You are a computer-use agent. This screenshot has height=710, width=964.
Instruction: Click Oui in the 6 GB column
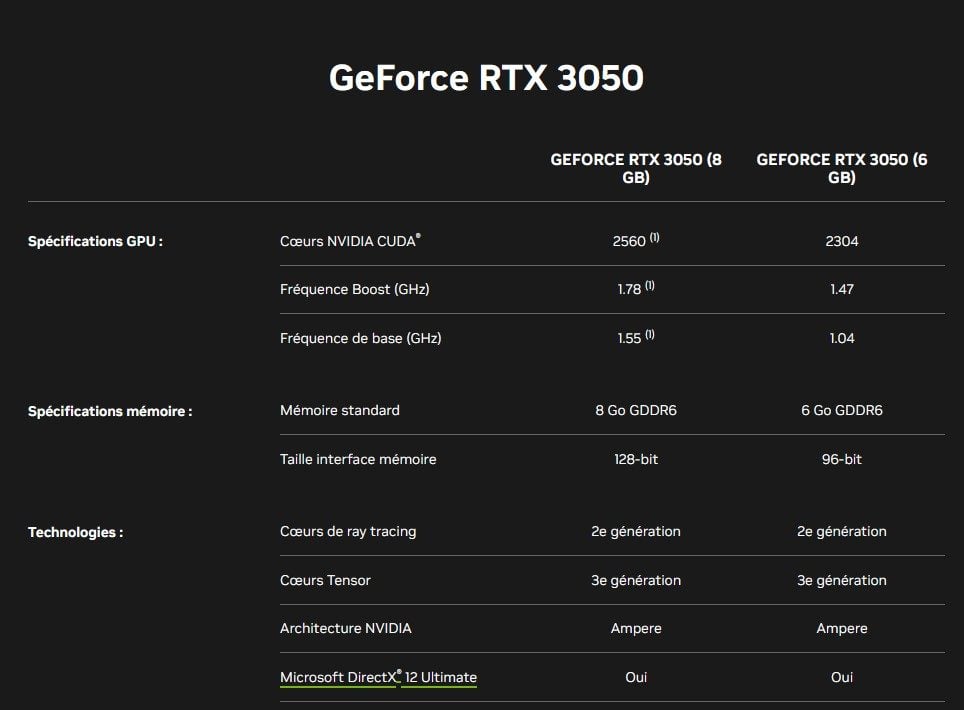tap(842, 677)
